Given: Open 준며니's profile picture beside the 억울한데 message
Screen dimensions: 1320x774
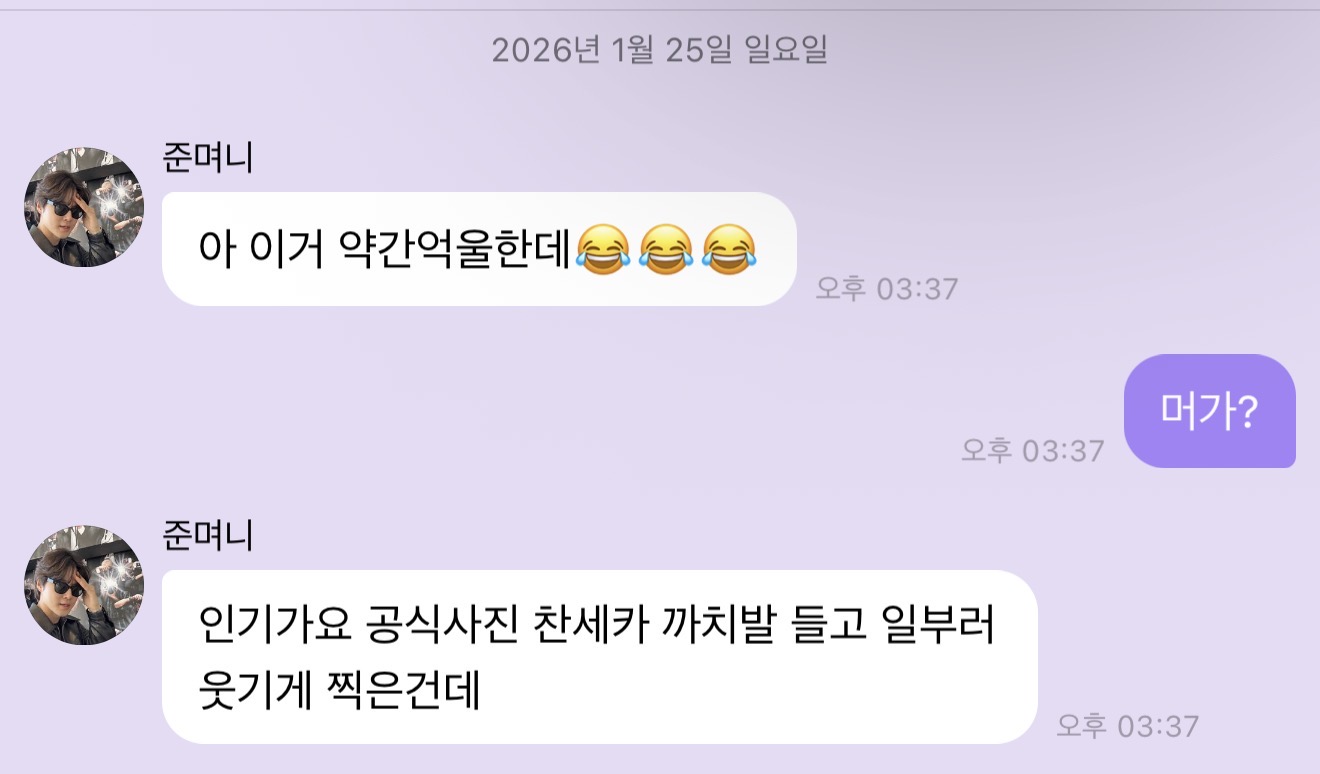Looking at the screenshot, I should (84, 207).
